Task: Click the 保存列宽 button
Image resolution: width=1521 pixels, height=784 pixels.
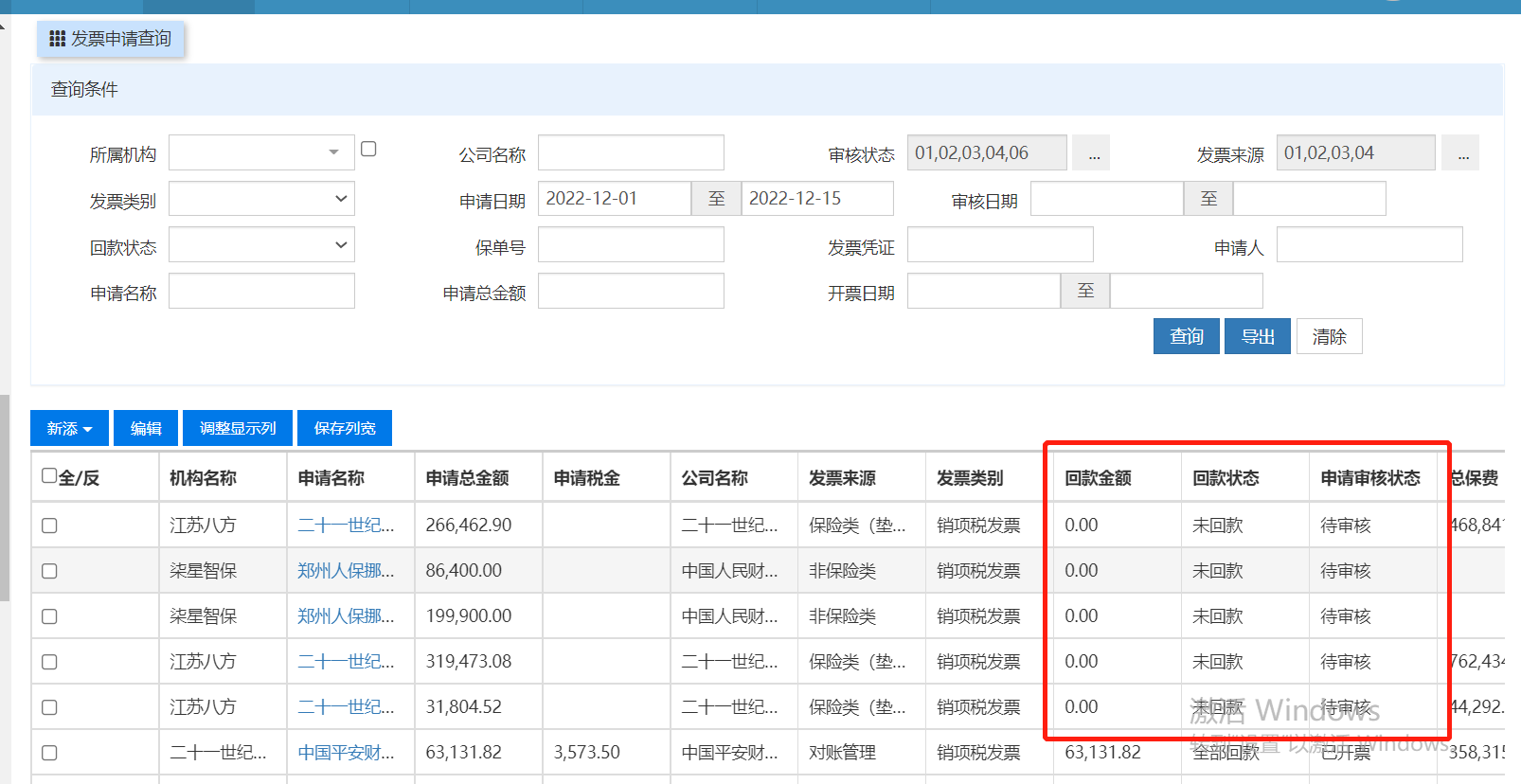Action: 345,428
